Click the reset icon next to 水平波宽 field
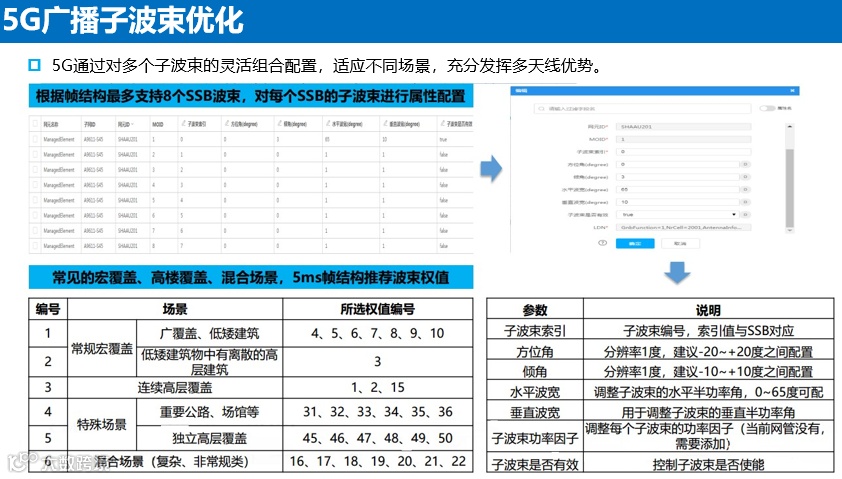Screen dimensions: 842x479 (745, 190)
